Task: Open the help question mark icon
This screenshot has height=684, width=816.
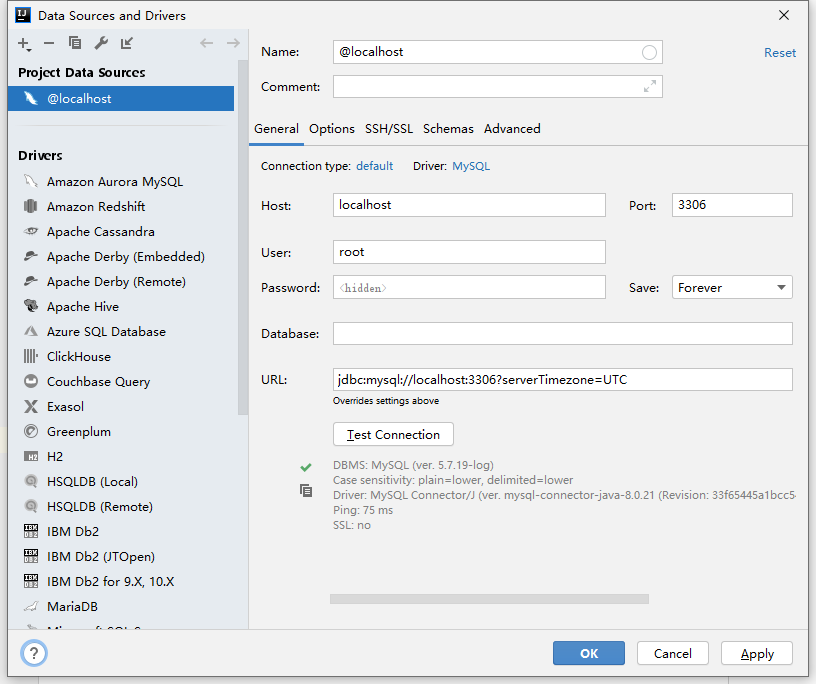Action: pyautogui.click(x=34, y=653)
